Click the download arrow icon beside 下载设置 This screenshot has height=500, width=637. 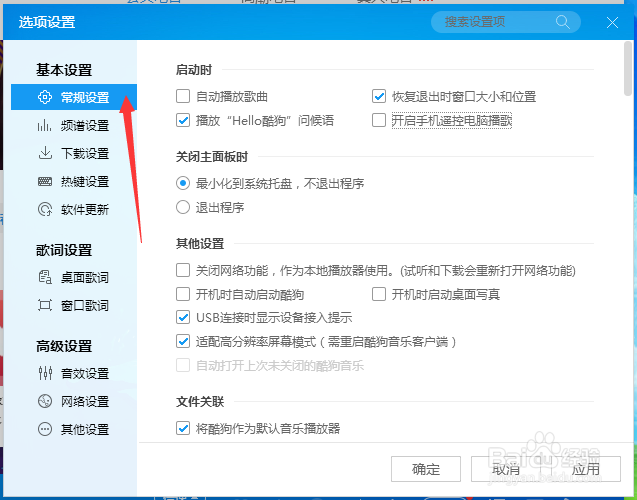click(x=45, y=153)
